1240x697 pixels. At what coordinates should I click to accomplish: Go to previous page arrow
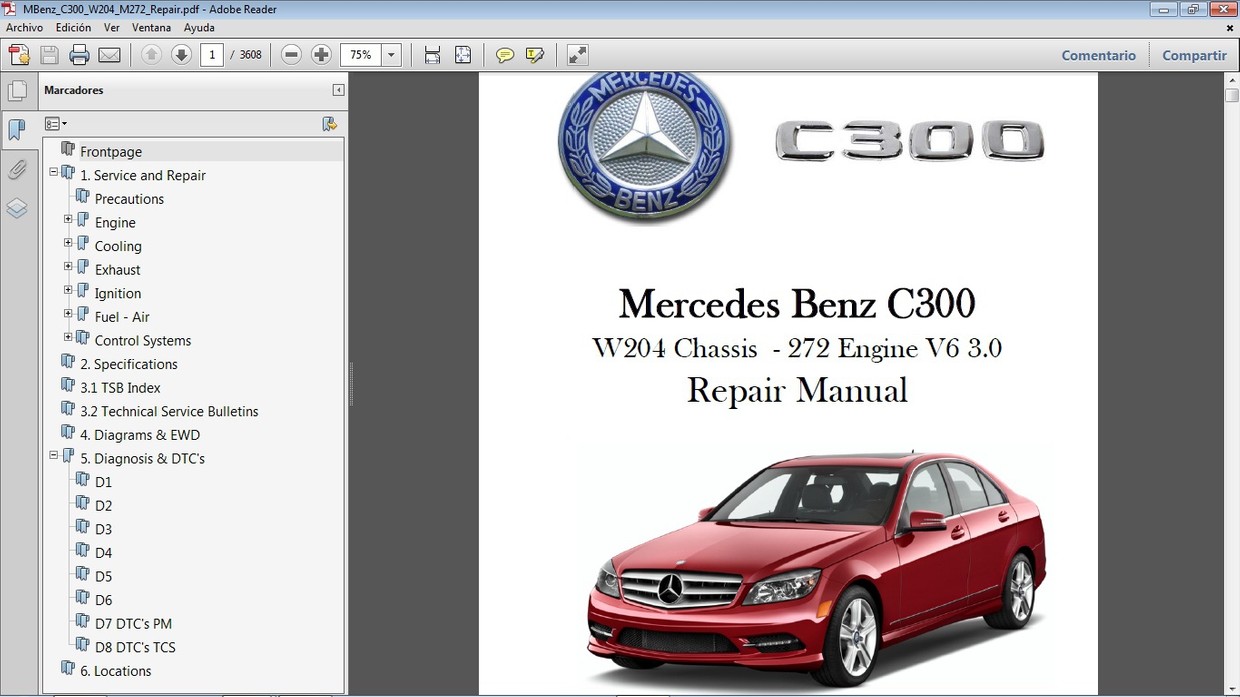point(151,55)
